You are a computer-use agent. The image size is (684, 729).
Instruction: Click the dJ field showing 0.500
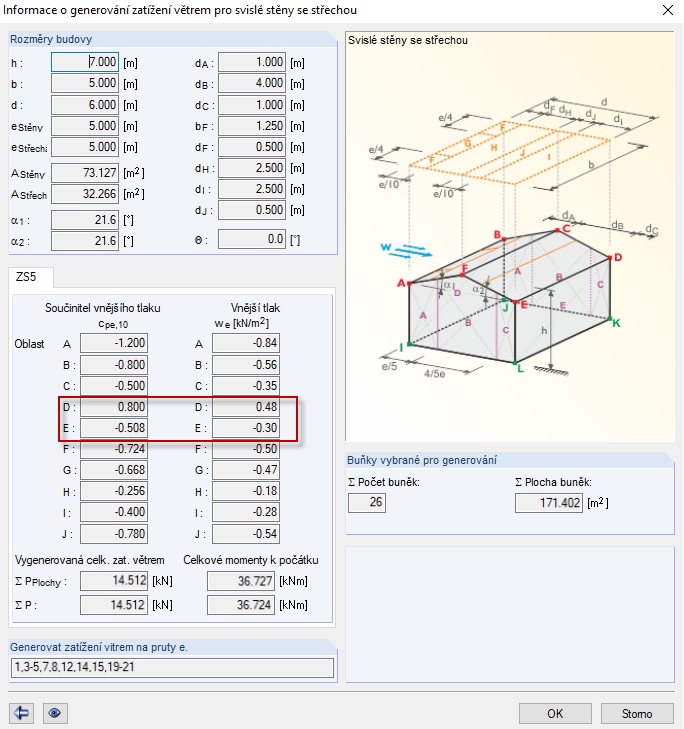click(252, 210)
